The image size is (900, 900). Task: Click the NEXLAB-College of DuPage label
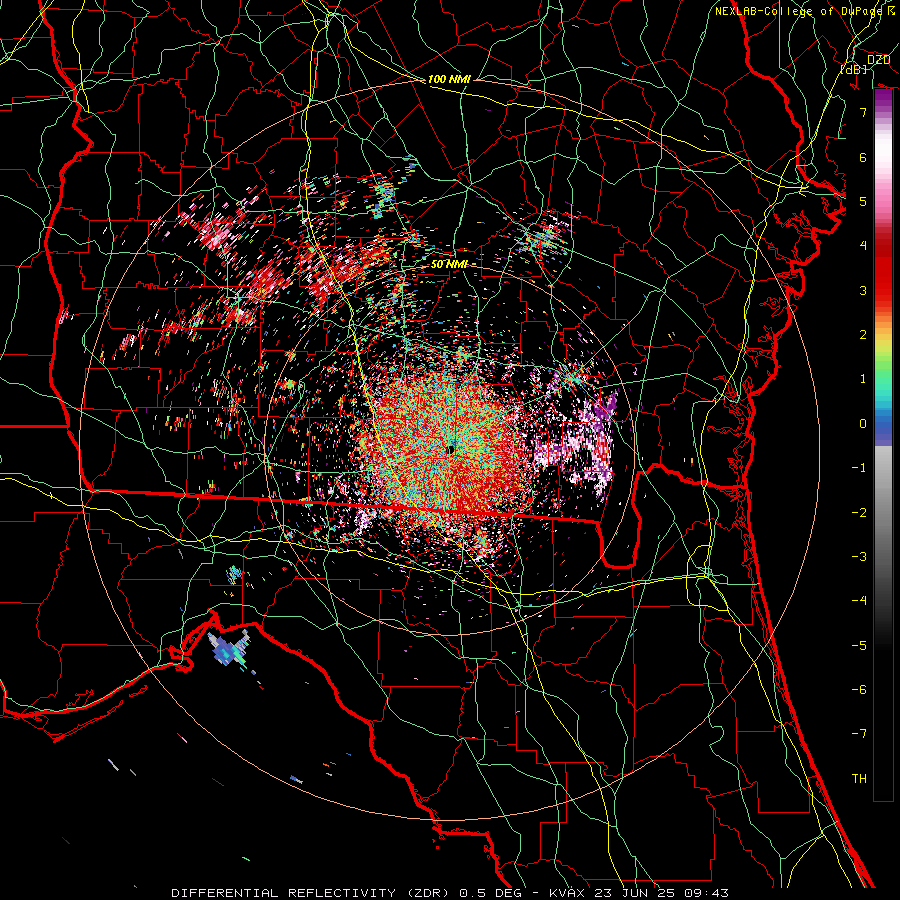(x=798, y=11)
